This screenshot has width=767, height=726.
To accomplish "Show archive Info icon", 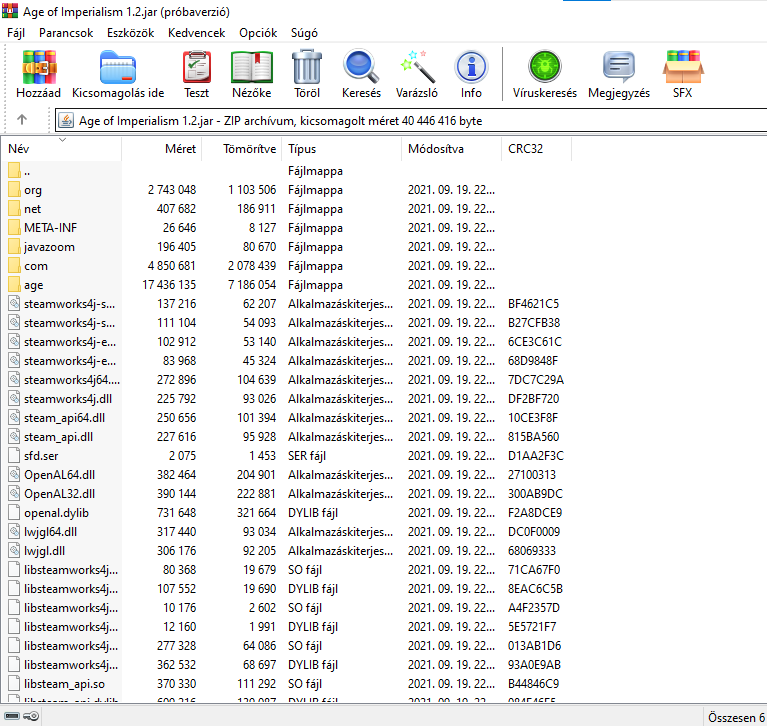I will pos(471,68).
